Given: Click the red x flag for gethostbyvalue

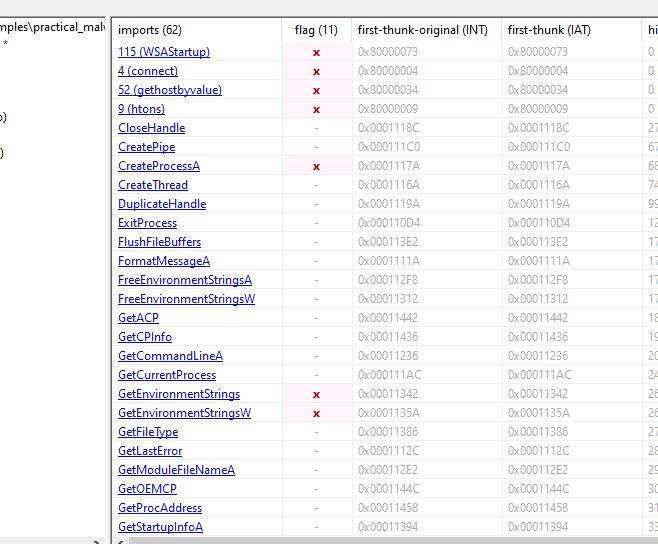Looking at the screenshot, I should click(316, 90).
